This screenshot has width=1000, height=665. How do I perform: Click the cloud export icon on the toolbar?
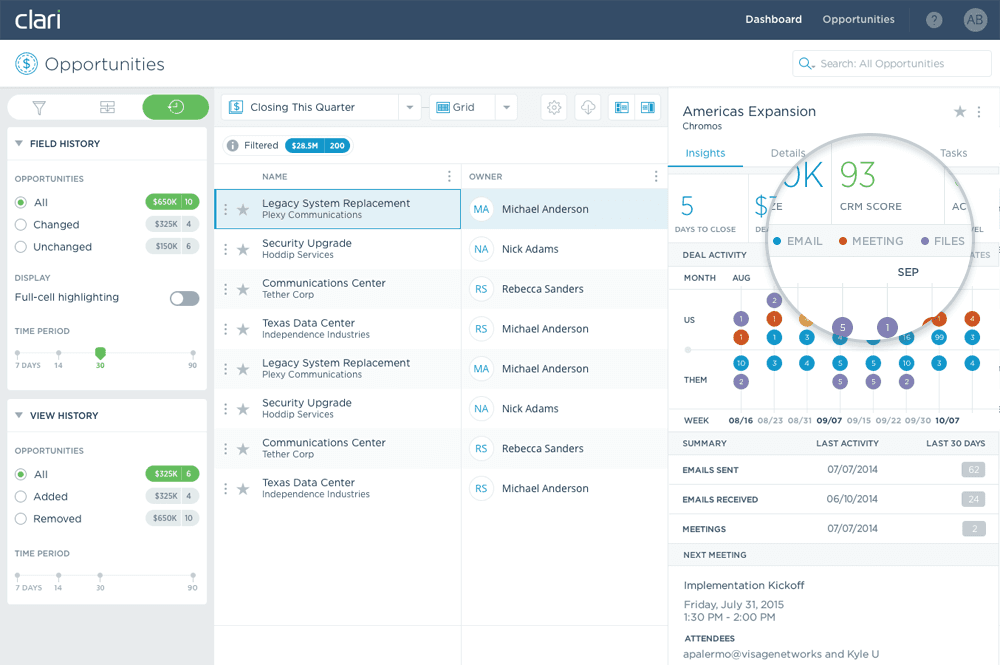588,106
